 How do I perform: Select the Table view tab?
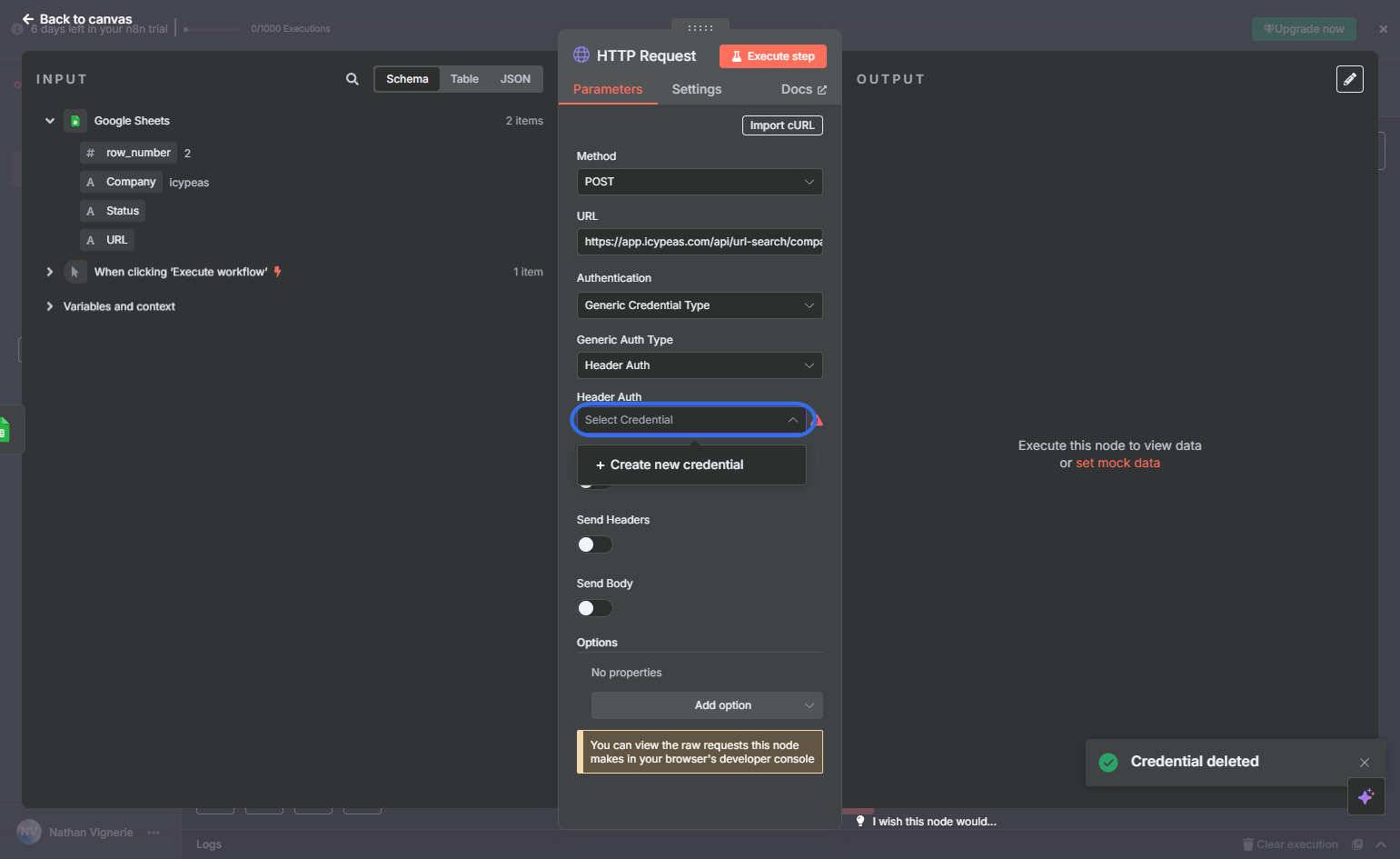pos(464,79)
